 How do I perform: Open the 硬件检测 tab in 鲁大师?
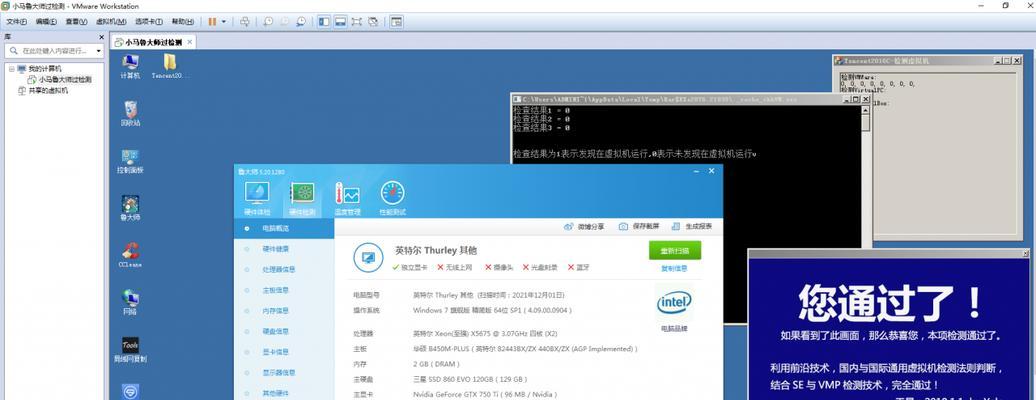tap(302, 199)
